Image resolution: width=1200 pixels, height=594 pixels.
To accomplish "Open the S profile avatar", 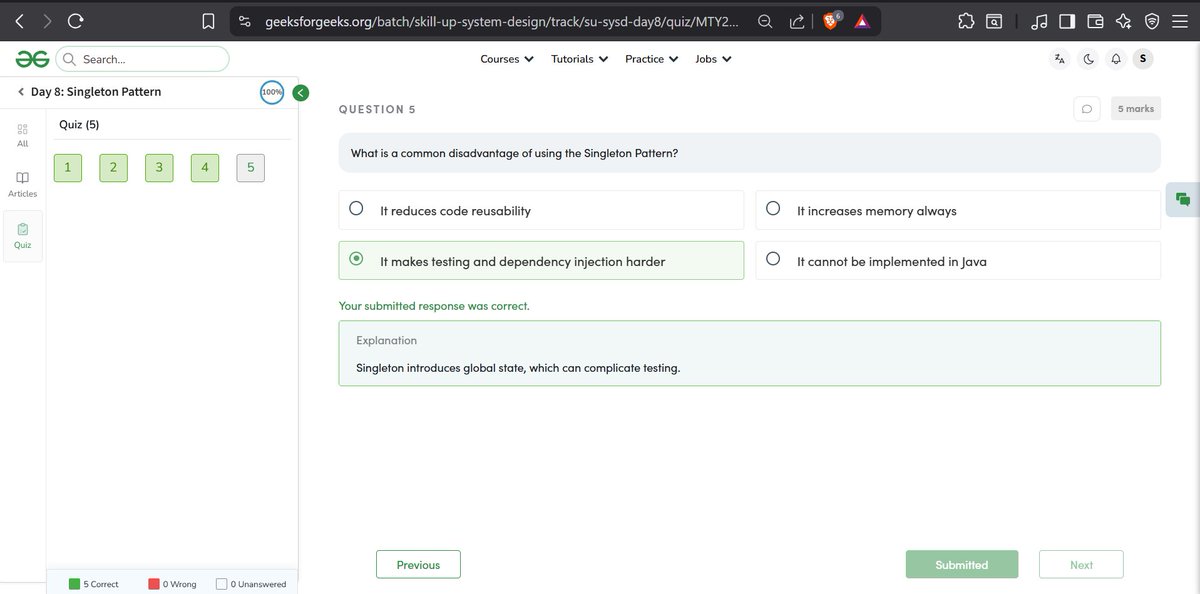I will coord(1143,59).
